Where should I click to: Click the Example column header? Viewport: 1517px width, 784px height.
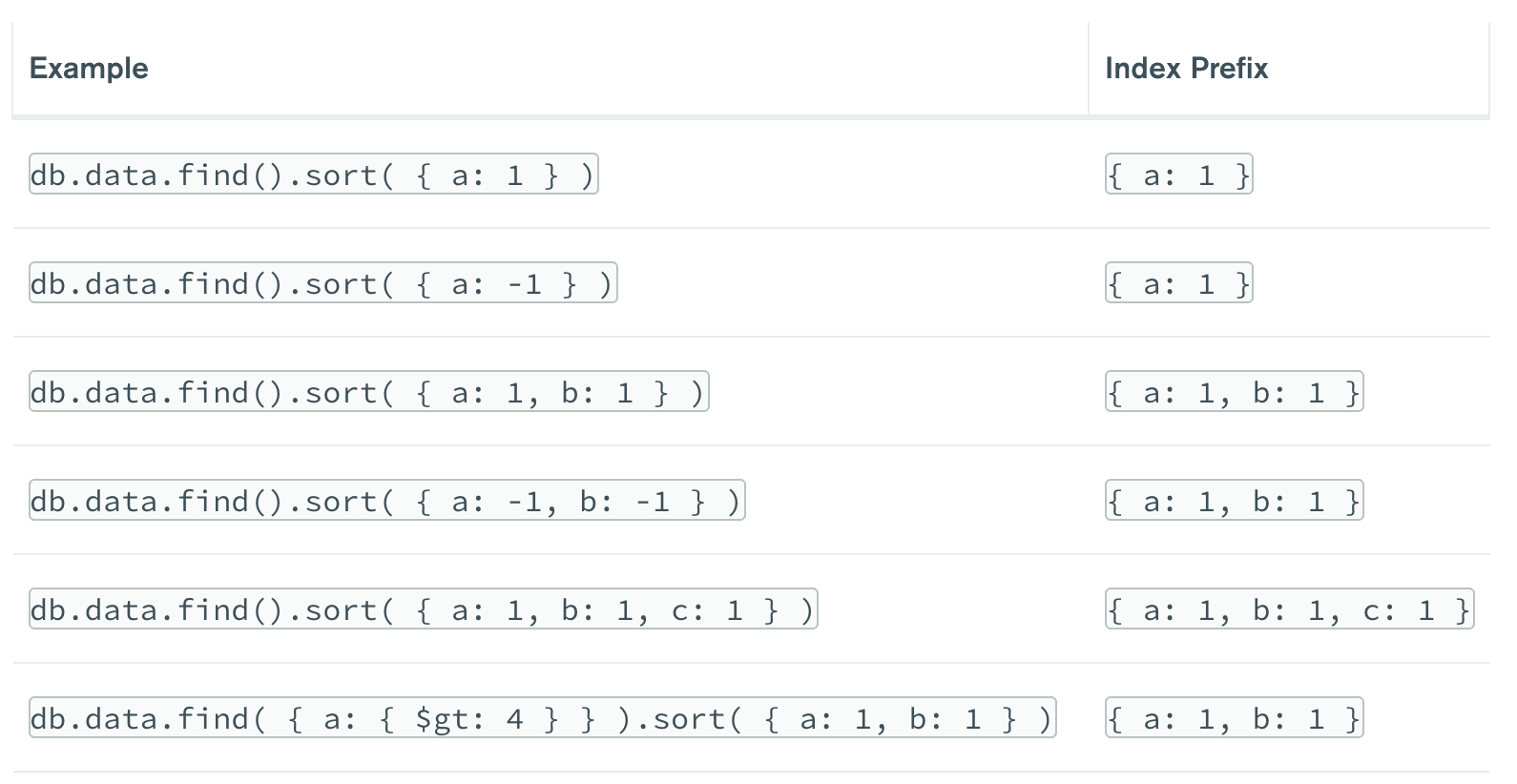pos(89,69)
